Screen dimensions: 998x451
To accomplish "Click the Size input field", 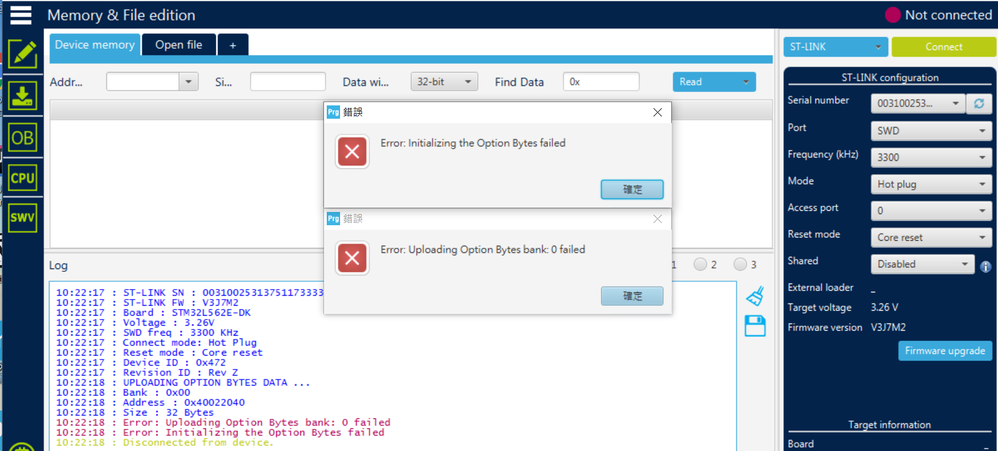I will click(288, 81).
